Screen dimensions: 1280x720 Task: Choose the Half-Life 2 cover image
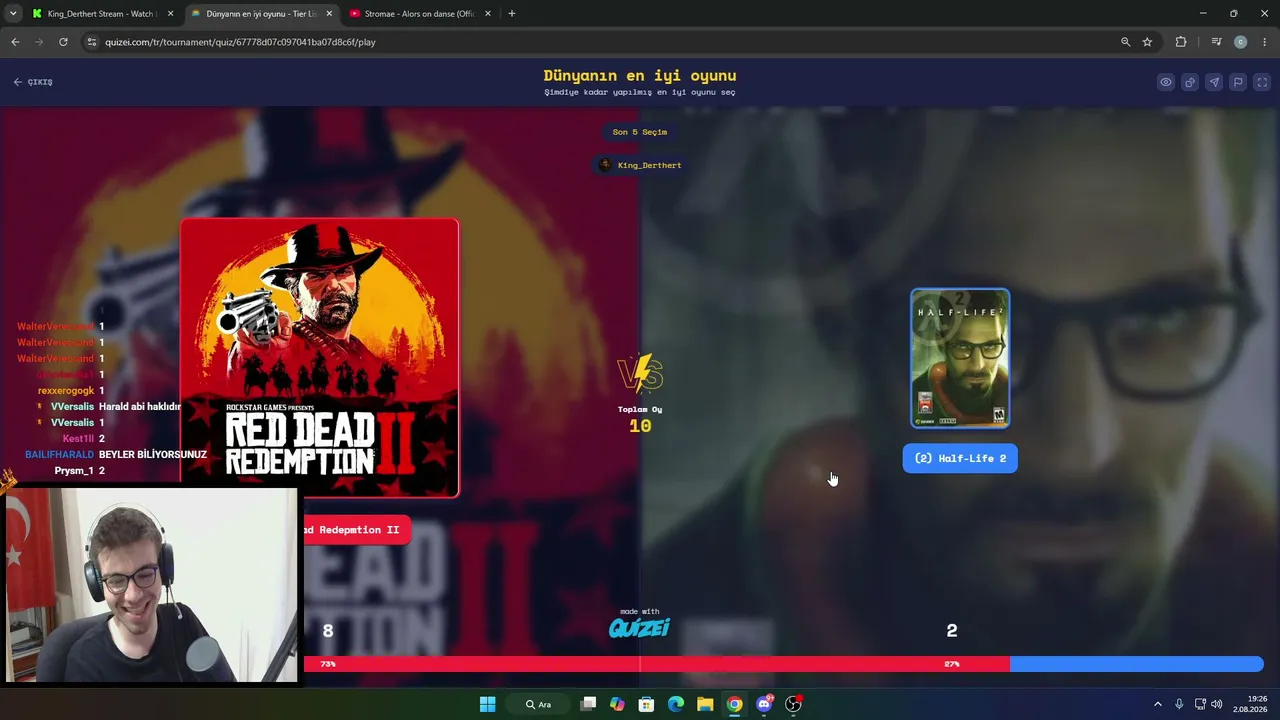(x=960, y=358)
